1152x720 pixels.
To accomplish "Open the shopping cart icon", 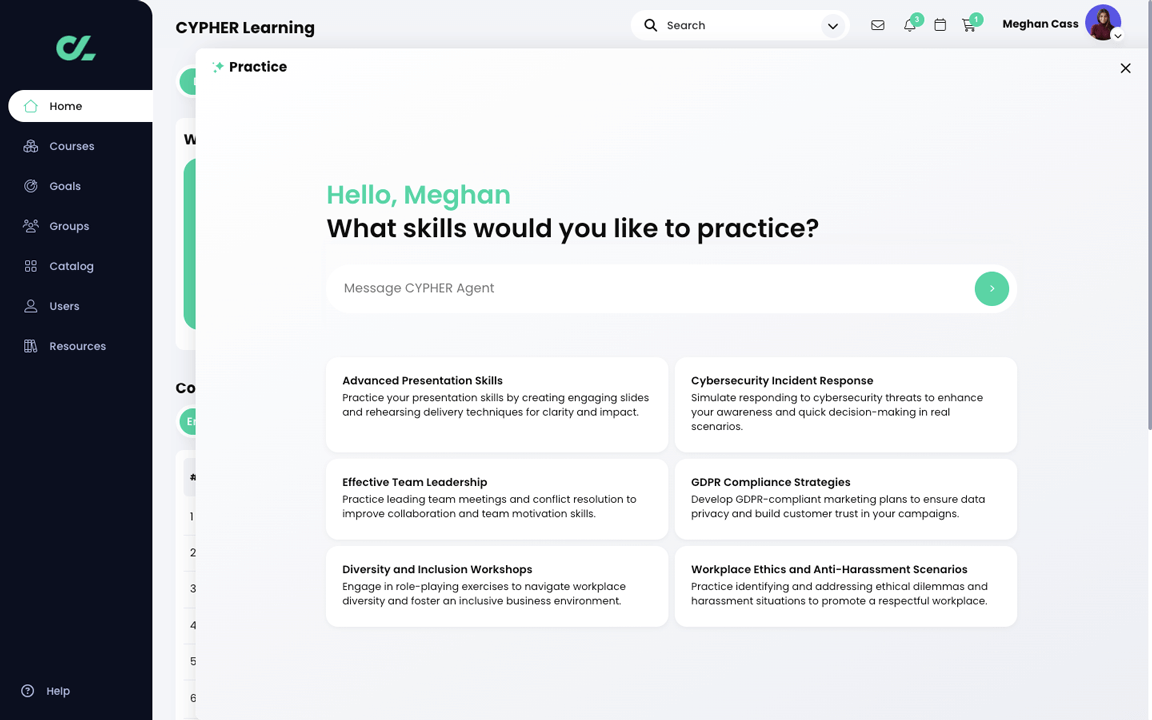I will click(969, 26).
